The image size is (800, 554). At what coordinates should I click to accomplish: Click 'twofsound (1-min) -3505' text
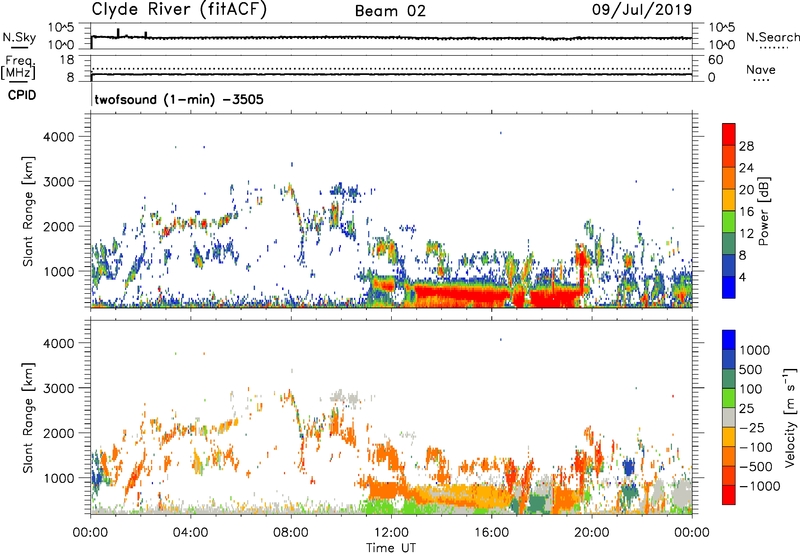(179, 99)
